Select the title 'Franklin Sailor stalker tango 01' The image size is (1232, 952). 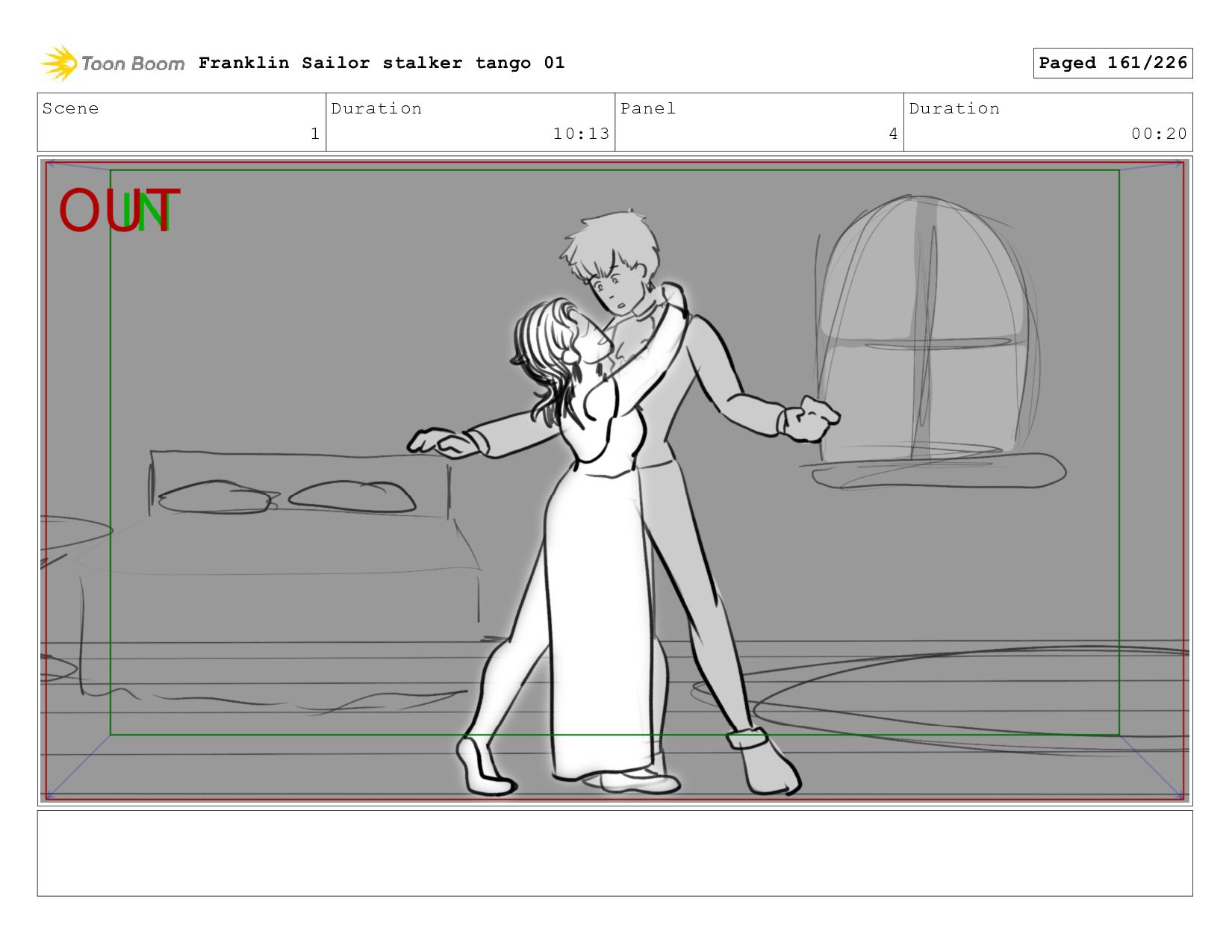[382, 63]
